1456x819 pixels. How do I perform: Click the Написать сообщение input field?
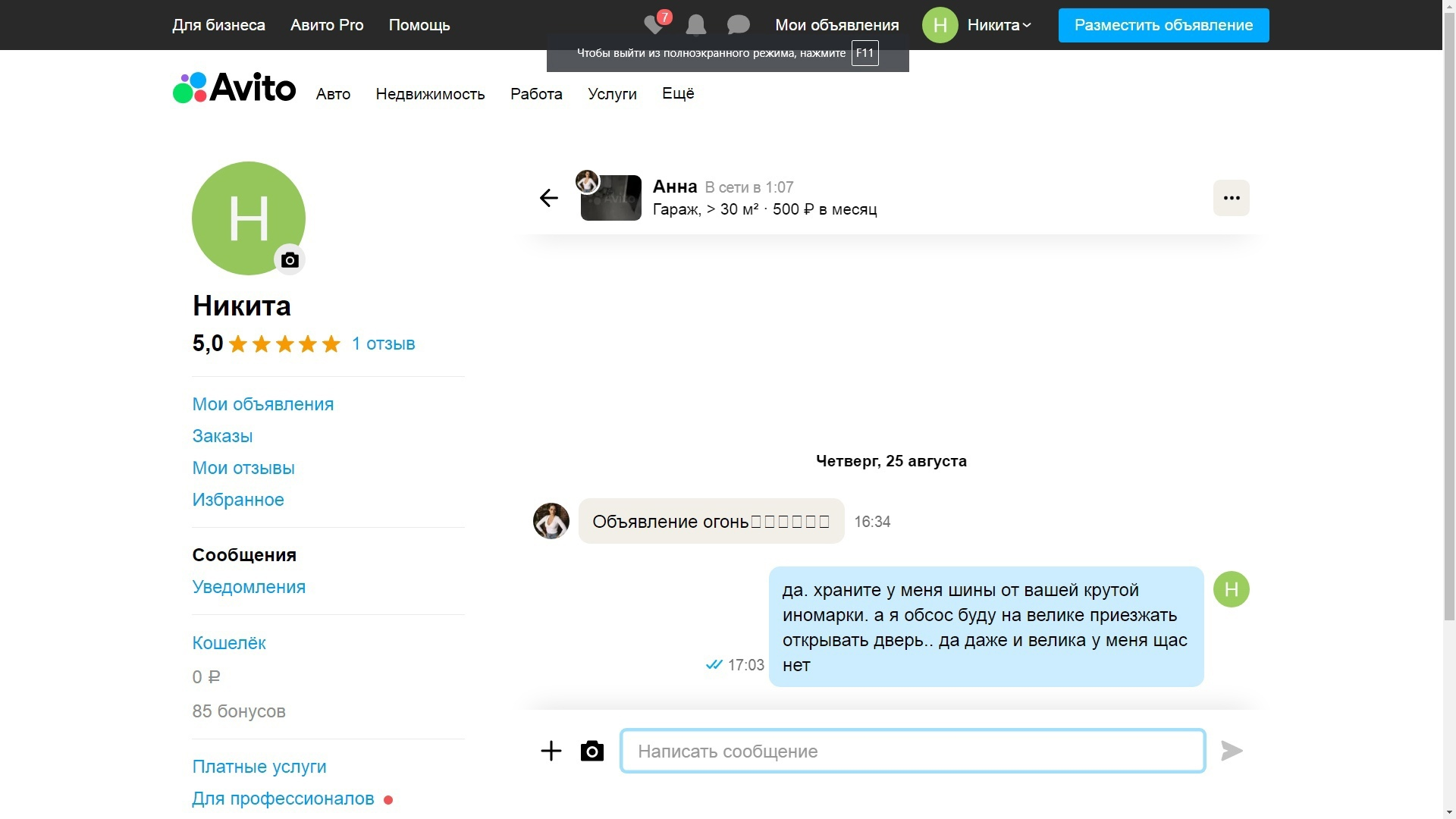pos(912,751)
